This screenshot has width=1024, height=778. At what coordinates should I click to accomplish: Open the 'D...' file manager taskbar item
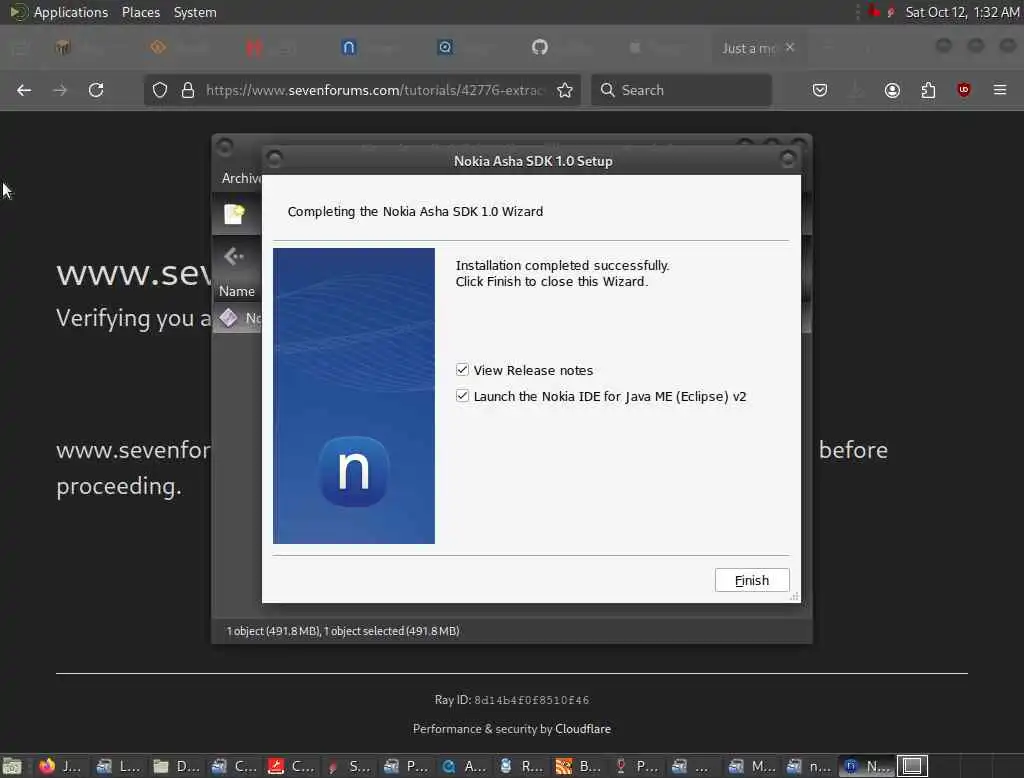(x=178, y=766)
